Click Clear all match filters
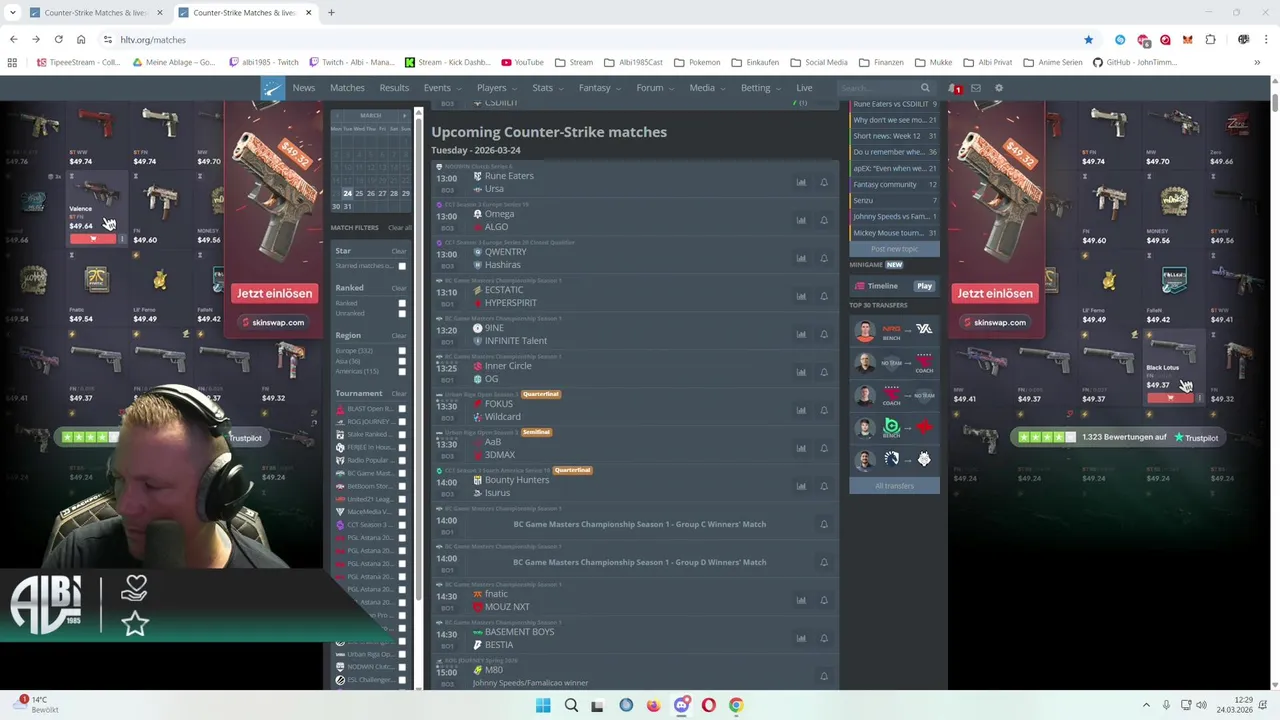Viewport: 1280px width, 720px height. click(400, 228)
